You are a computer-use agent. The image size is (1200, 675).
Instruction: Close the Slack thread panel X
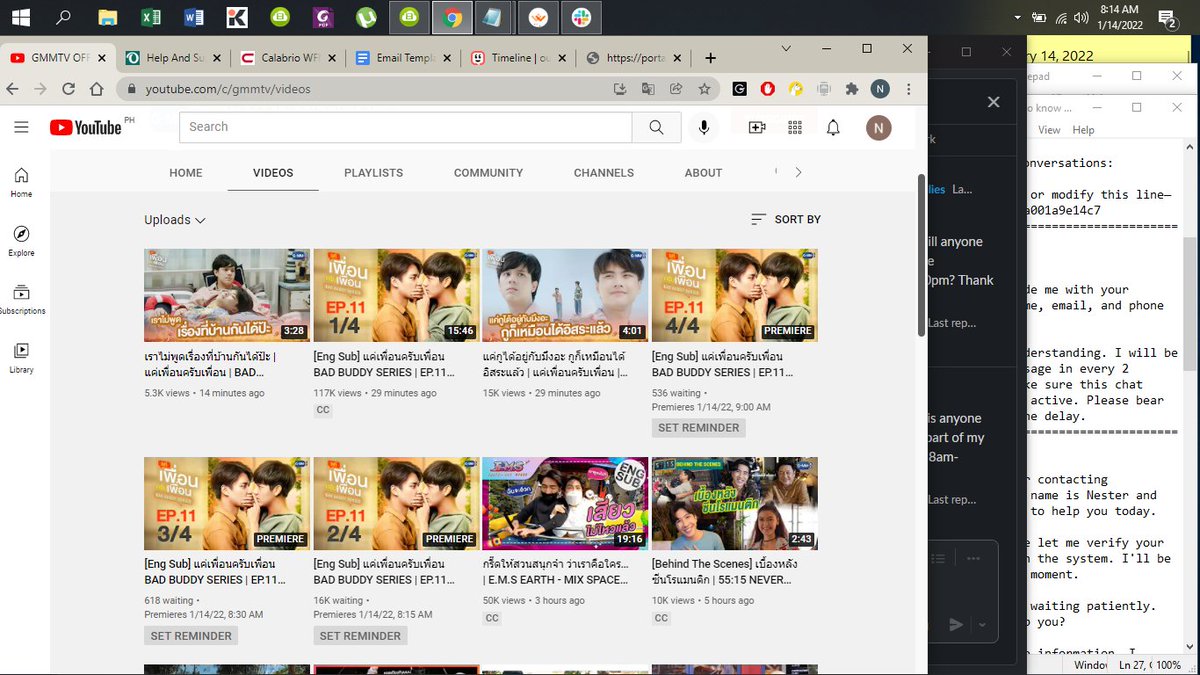pos(993,102)
